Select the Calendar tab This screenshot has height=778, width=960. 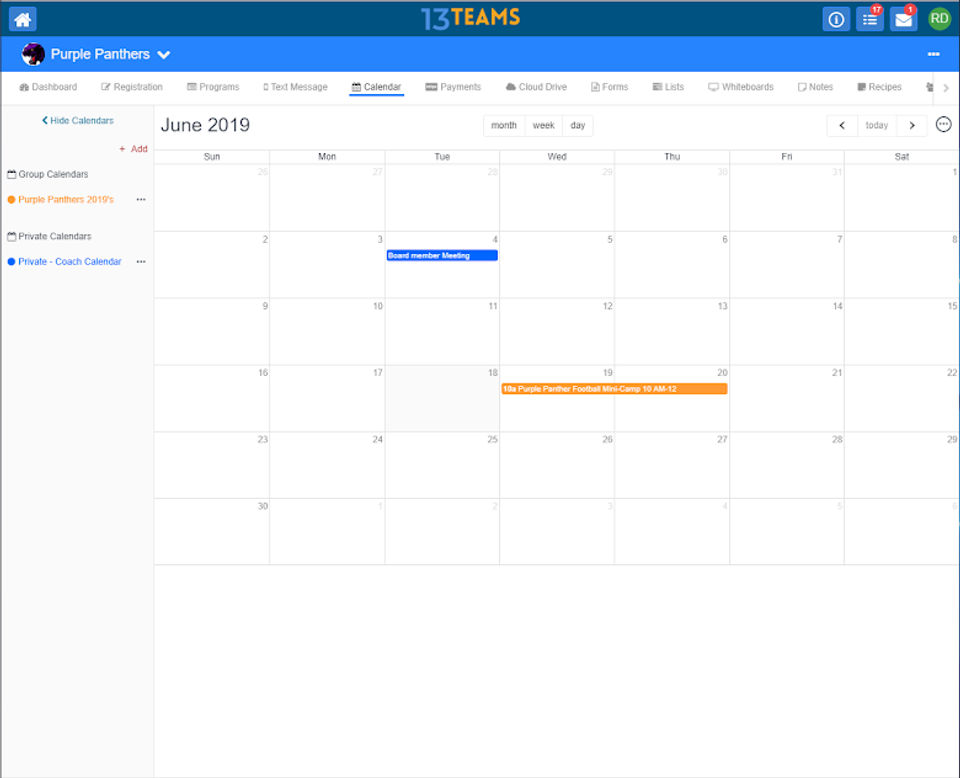[377, 87]
